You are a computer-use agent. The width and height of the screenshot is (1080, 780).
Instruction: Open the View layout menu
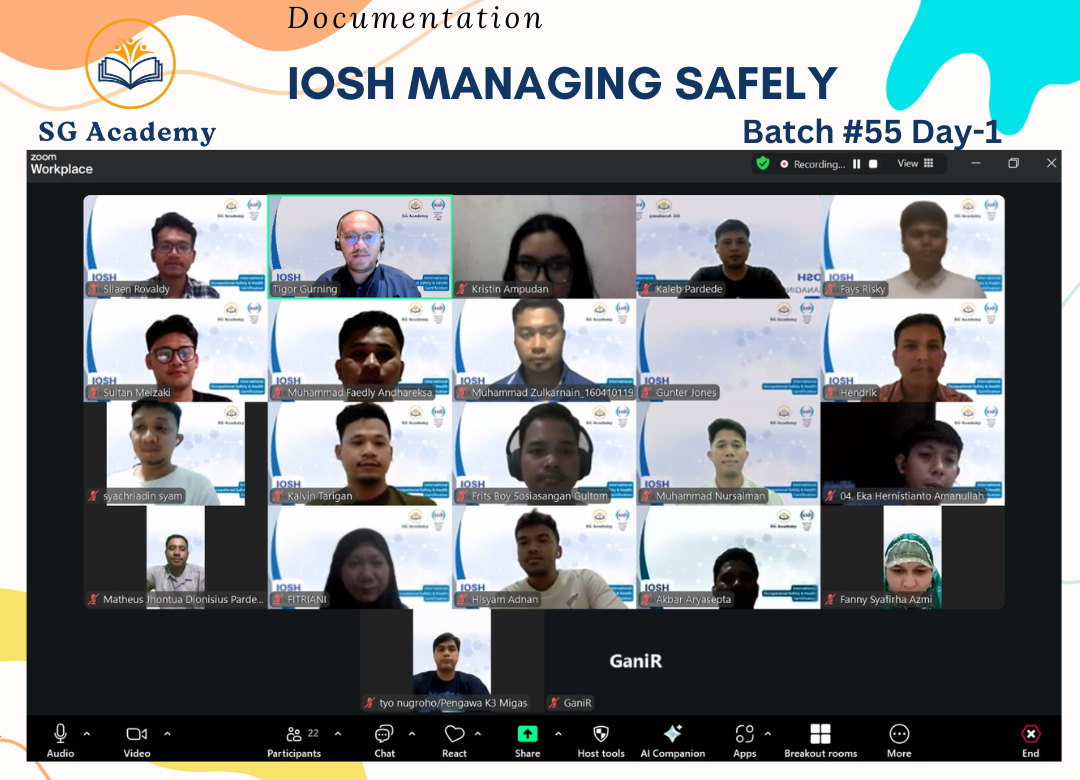click(915, 163)
